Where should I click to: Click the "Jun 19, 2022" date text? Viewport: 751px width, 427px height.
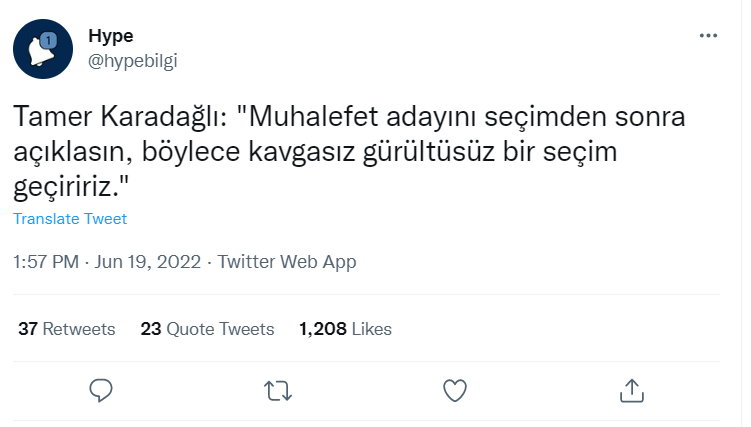pos(148,262)
